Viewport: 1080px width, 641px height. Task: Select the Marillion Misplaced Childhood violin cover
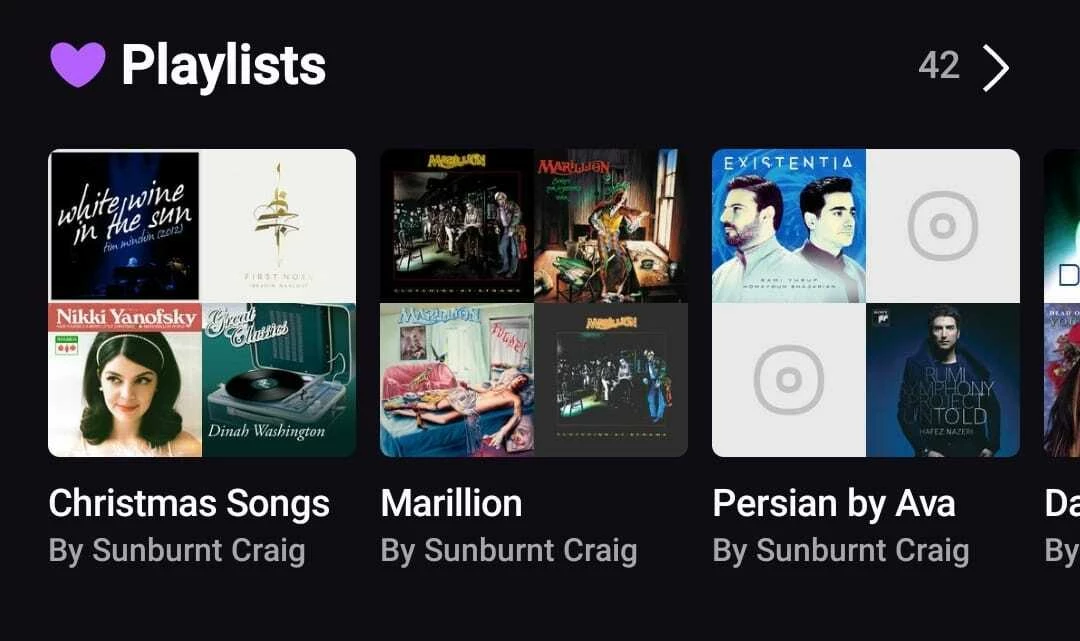[611, 226]
